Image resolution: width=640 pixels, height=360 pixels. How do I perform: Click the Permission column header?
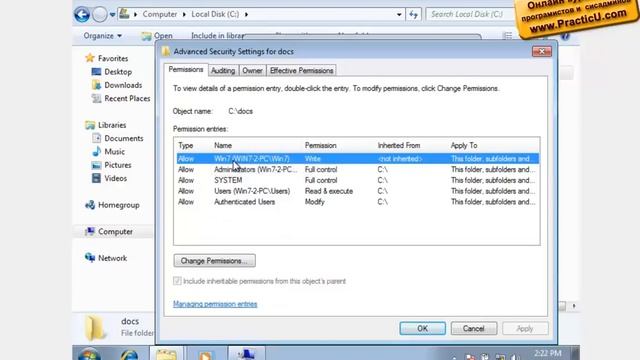pos(320,146)
